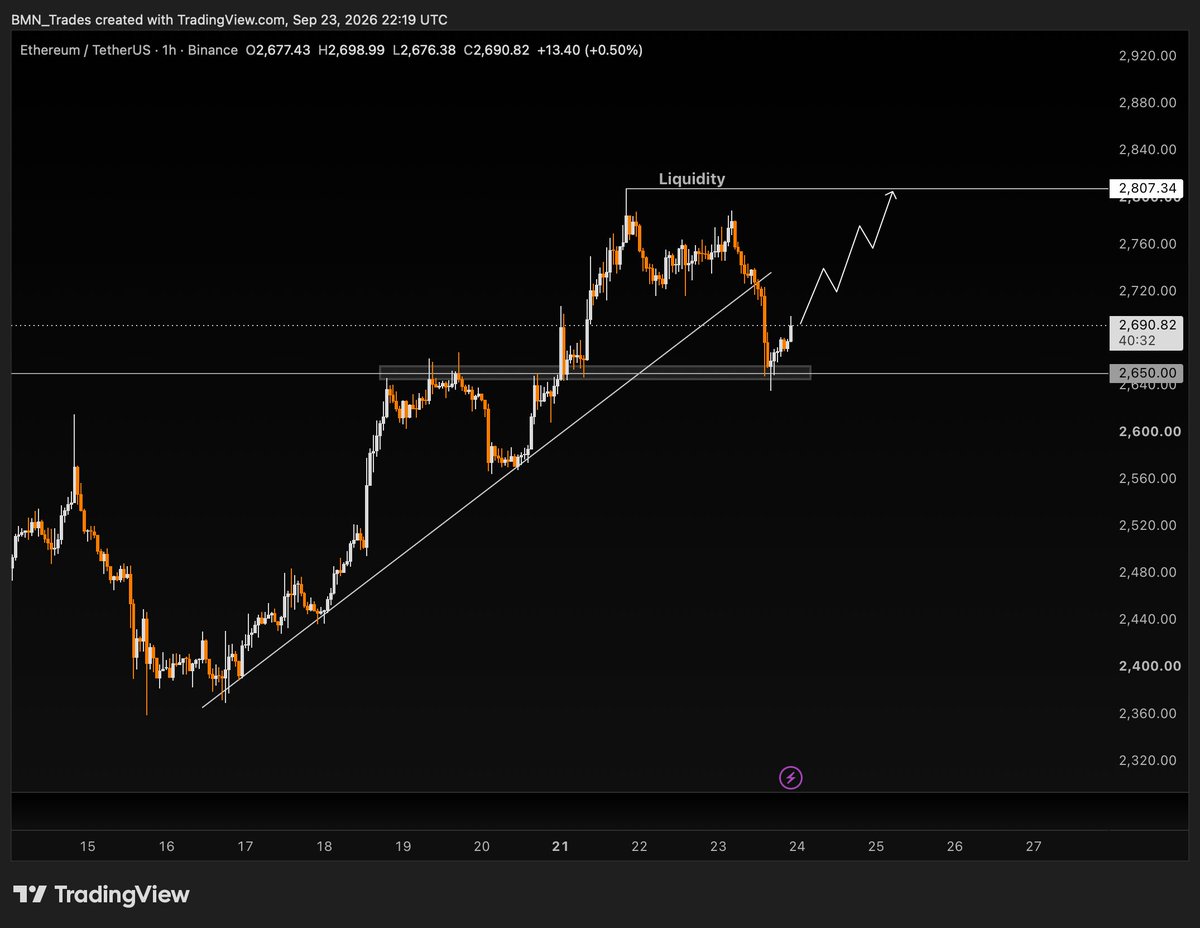This screenshot has width=1200, height=928.
Task: Click the purple lightning bolt event icon
Action: point(791,777)
